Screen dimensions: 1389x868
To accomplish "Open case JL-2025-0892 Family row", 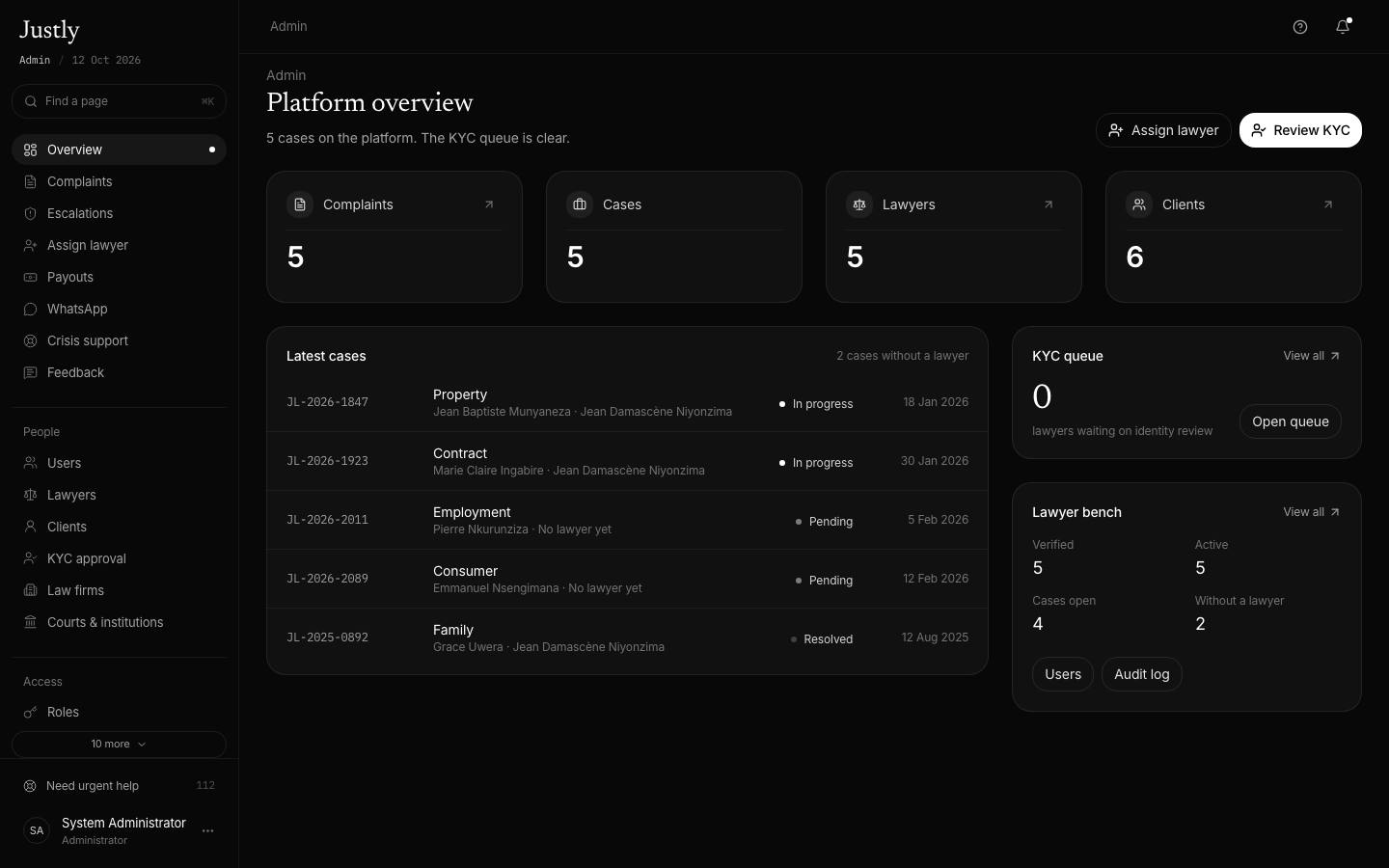I will (627, 637).
